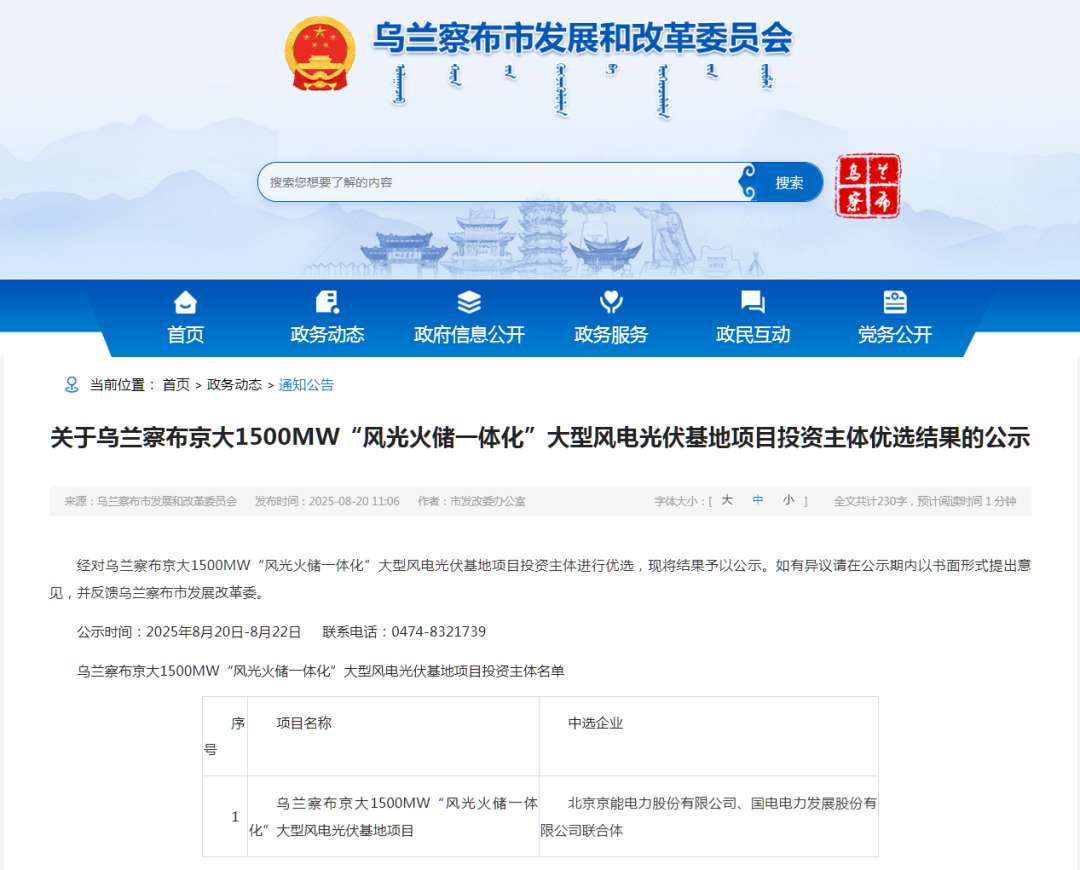
Task: Click the chat bubble icon above 政民互动
Action: point(752,301)
